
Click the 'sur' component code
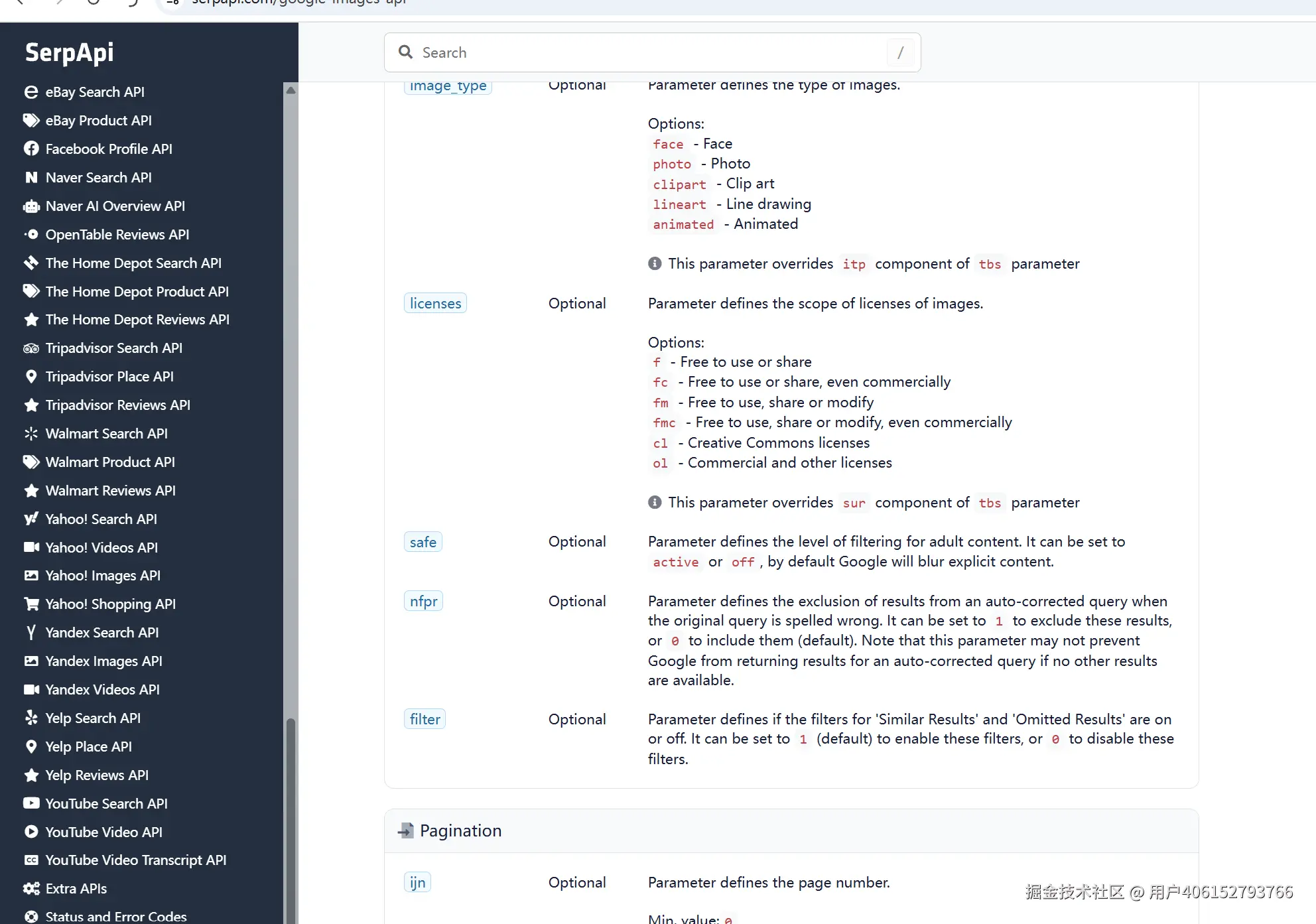click(x=854, y=503)
